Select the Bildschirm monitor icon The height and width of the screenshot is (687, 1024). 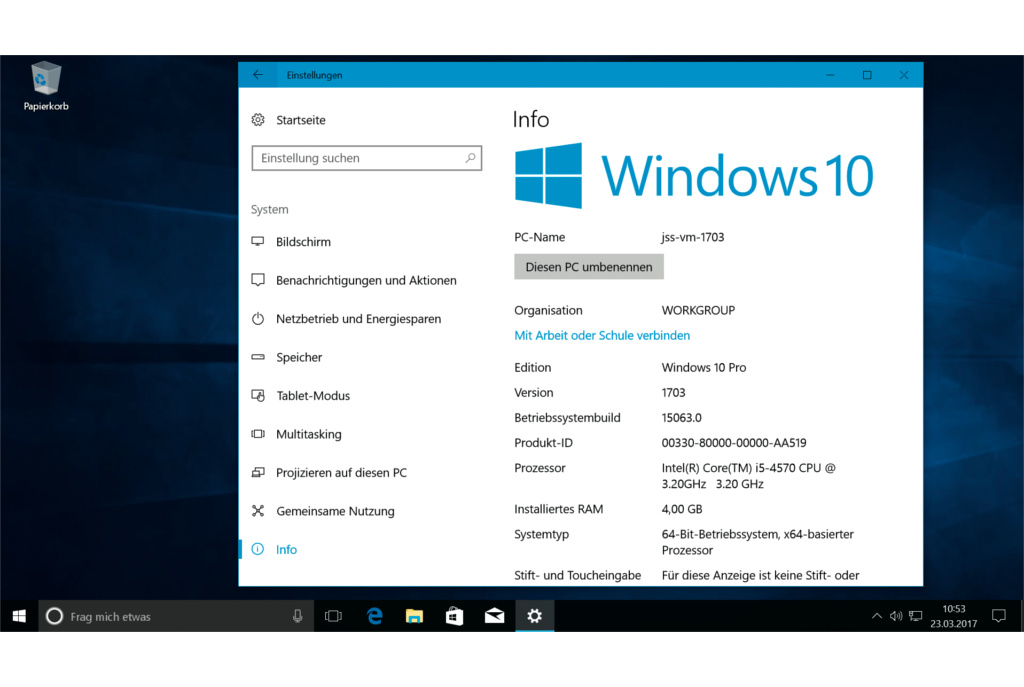coord(258,242)
